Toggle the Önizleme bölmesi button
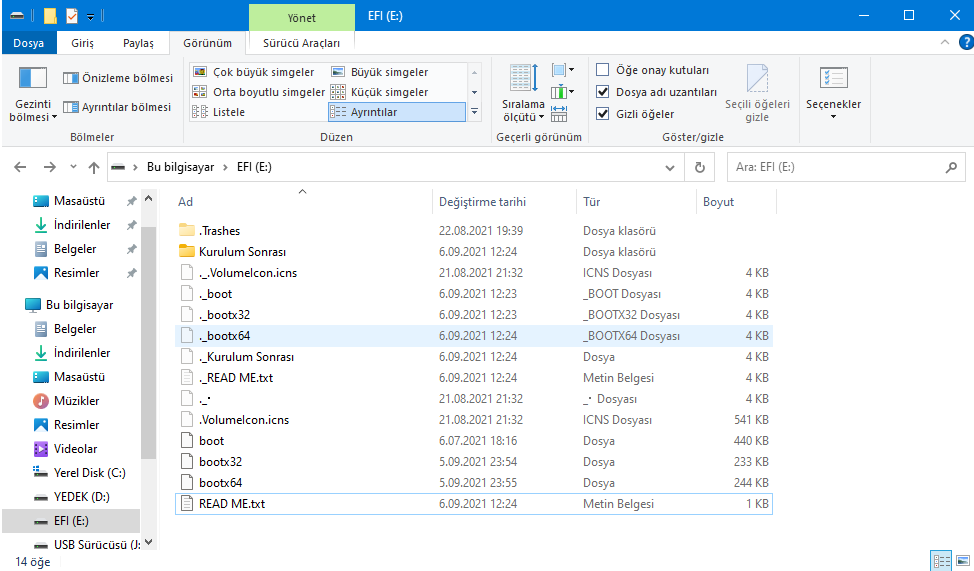This screenshot has width=974, height=571. coord(117,78)
